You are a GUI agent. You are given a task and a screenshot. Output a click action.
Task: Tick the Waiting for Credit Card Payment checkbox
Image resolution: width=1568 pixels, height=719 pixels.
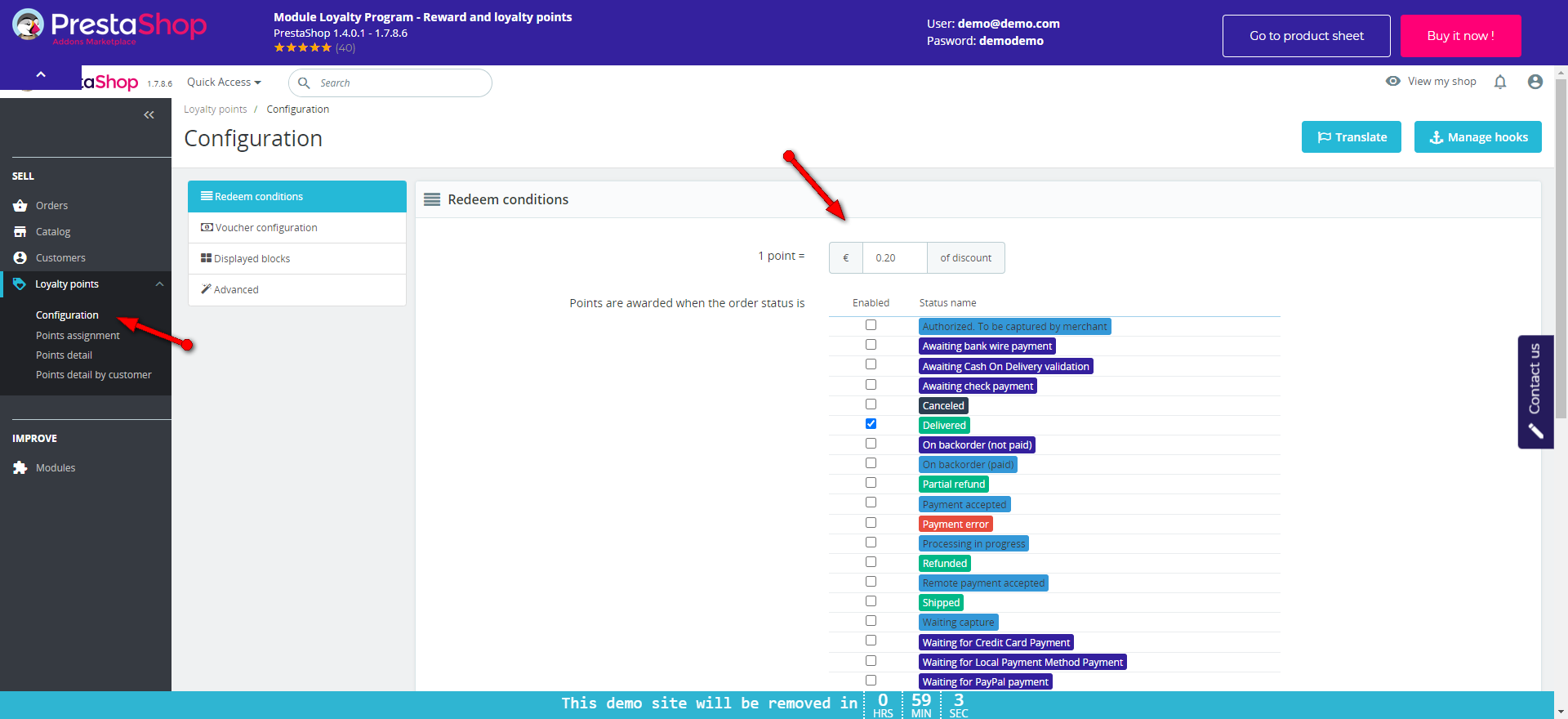tap(871, 641)
